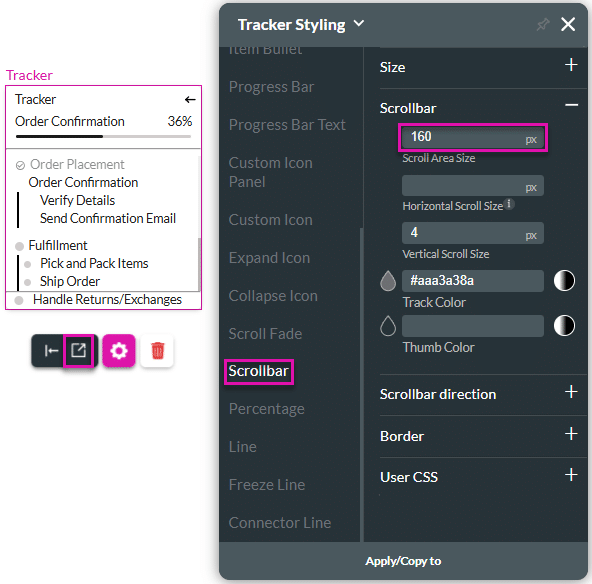The height and width of the screenshot is (584, 592).
Task: Open the Thumb Color contrast picker circle
Action: point(564,326)
